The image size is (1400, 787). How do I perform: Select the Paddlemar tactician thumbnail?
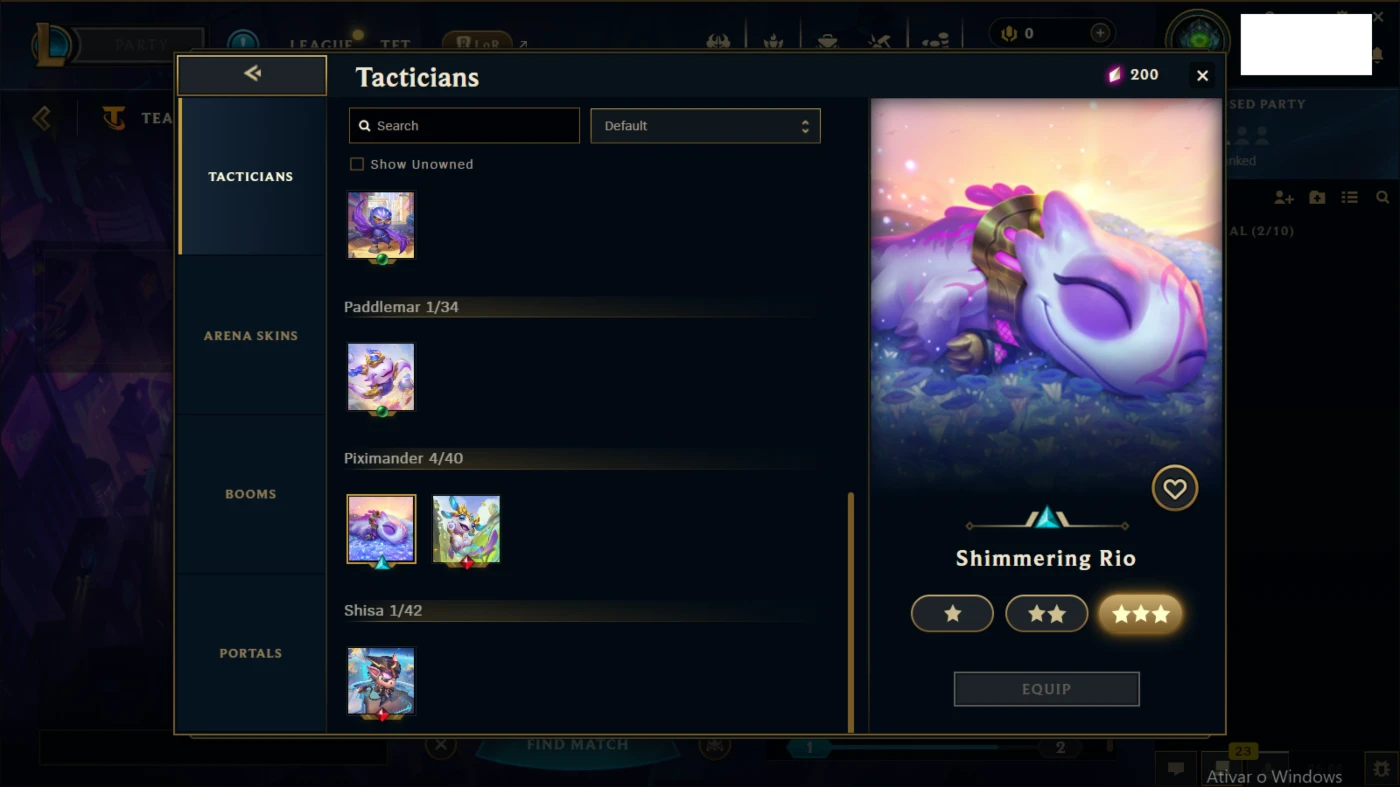click(x=381, y=377)
